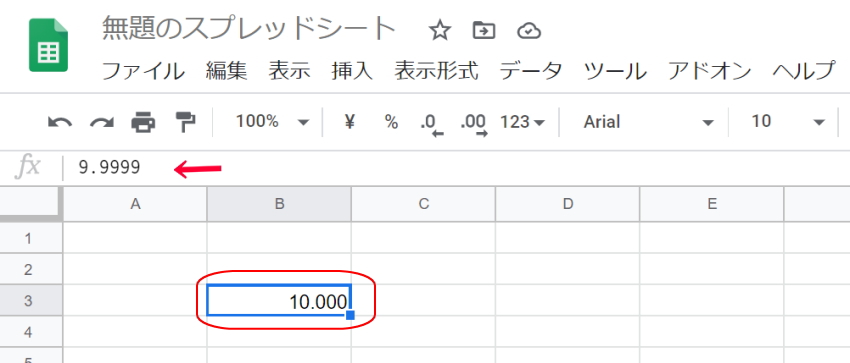The width and height of the screenshot is (850, 363).
Task: Open the 123 number formats dropdown
Action: [522, 122]
